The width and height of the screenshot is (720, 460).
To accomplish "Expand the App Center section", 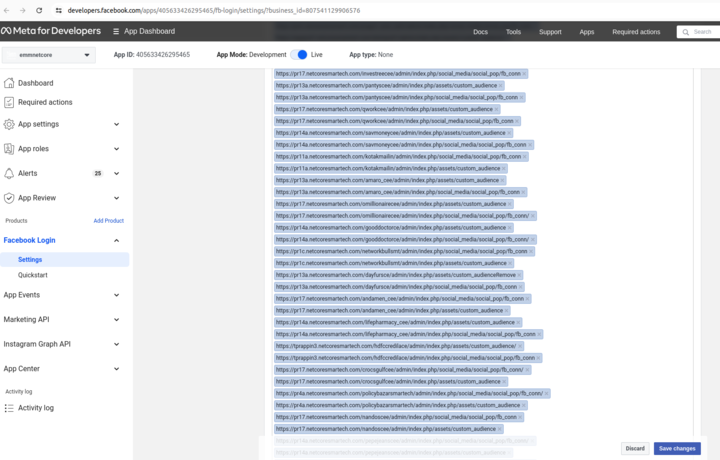I will [117, 369].
